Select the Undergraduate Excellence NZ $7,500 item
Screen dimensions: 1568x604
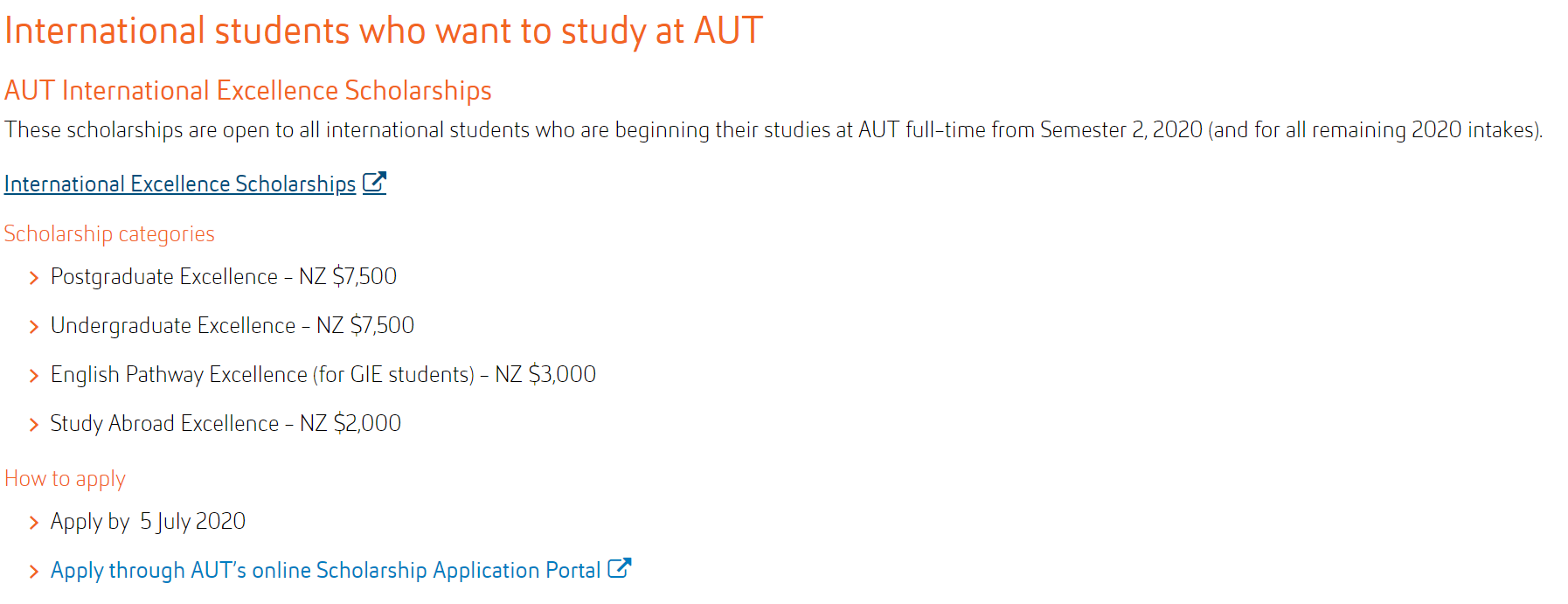coord(232,325)
